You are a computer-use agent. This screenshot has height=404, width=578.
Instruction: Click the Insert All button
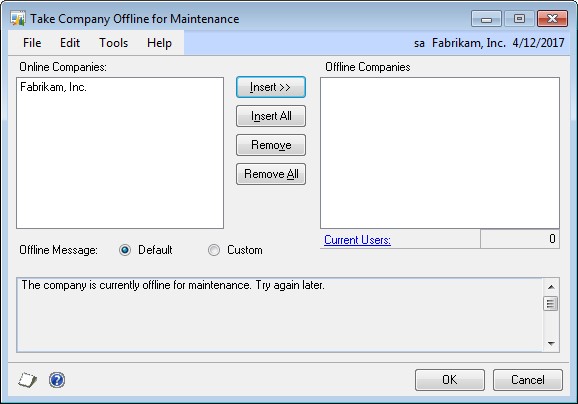[271, 116]
